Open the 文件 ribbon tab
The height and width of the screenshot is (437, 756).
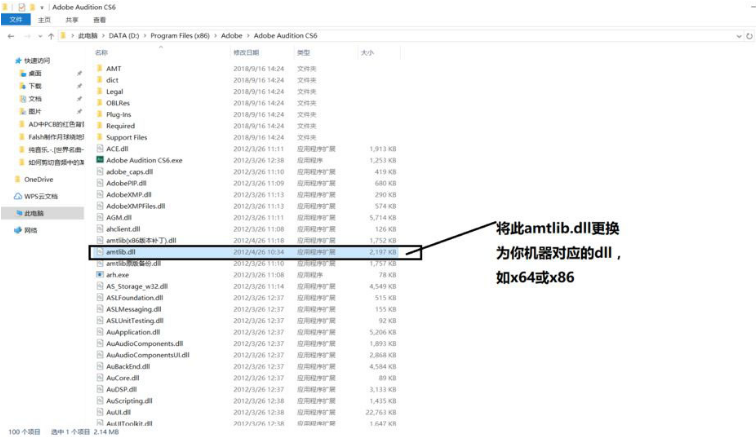16,20
